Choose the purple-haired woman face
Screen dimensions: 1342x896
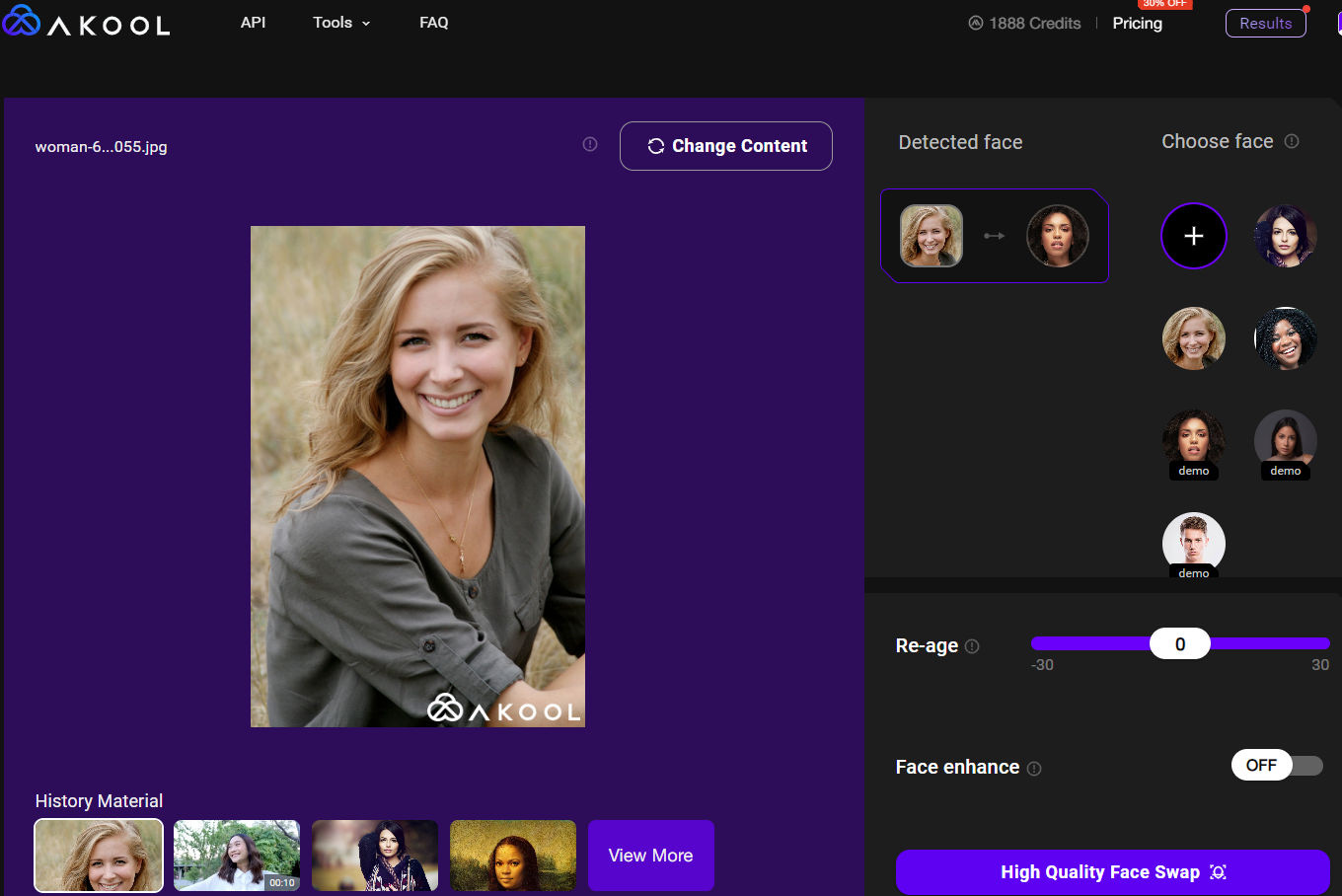point(1286,236)
